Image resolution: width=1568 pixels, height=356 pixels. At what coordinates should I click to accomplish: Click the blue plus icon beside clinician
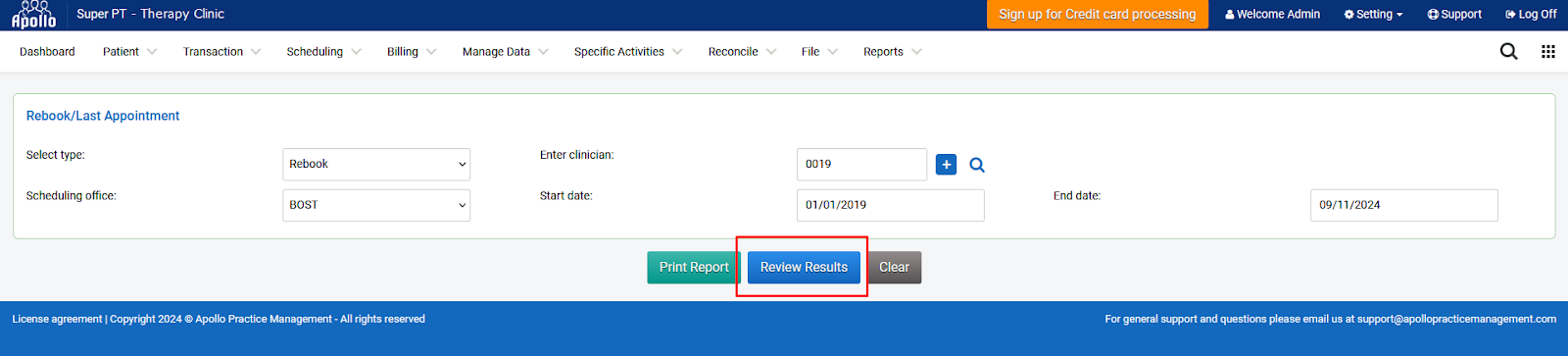coord(946,165)
